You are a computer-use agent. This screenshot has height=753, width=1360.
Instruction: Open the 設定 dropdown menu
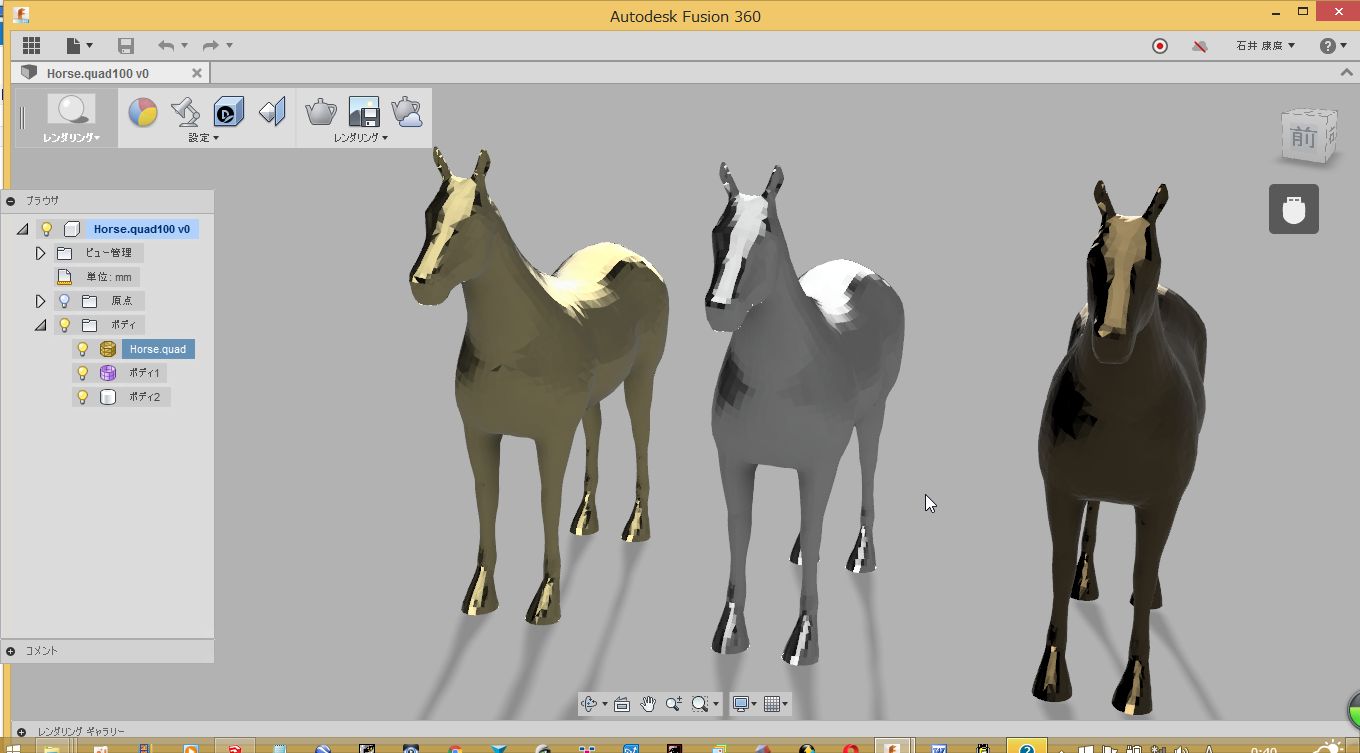204,138
